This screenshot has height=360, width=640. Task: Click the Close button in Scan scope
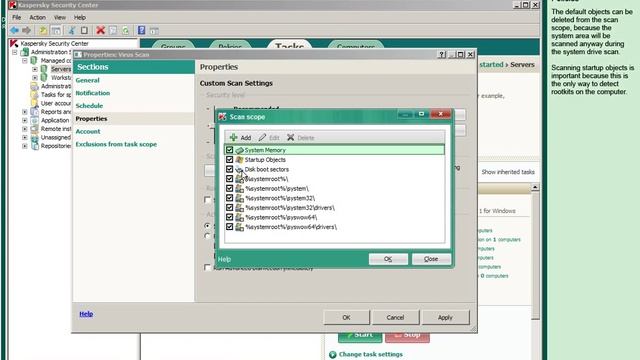click(431, 259)
